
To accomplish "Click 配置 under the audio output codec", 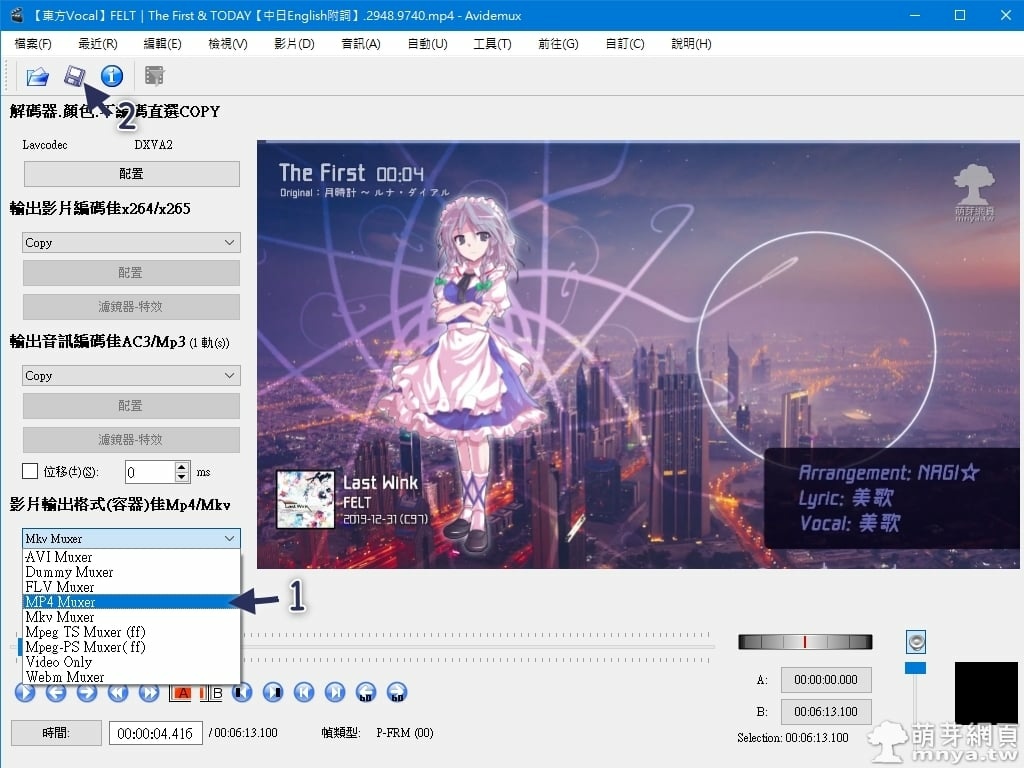I will tap(131, 406).
